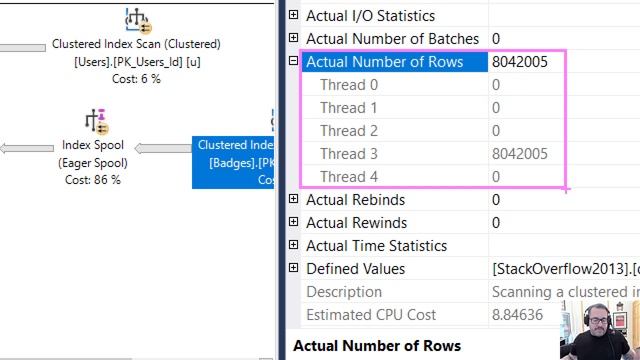Click the Eager Spool label
Image resolution: width=640 pixels, height=360 pixels.
[x=93, y=163]
